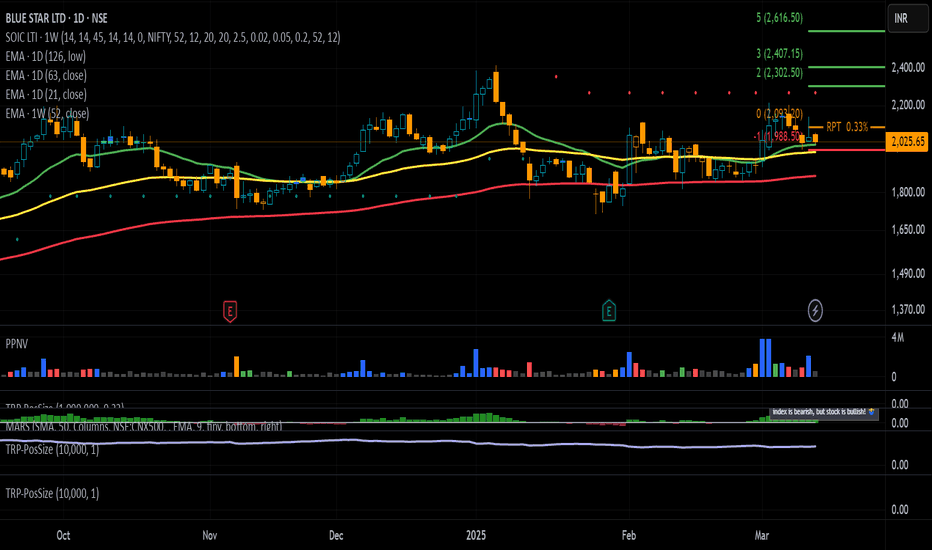This screenshot has width=932, height=550.
Task: Select the EMA 1W (52, close) legend
Action: [48, 114]
